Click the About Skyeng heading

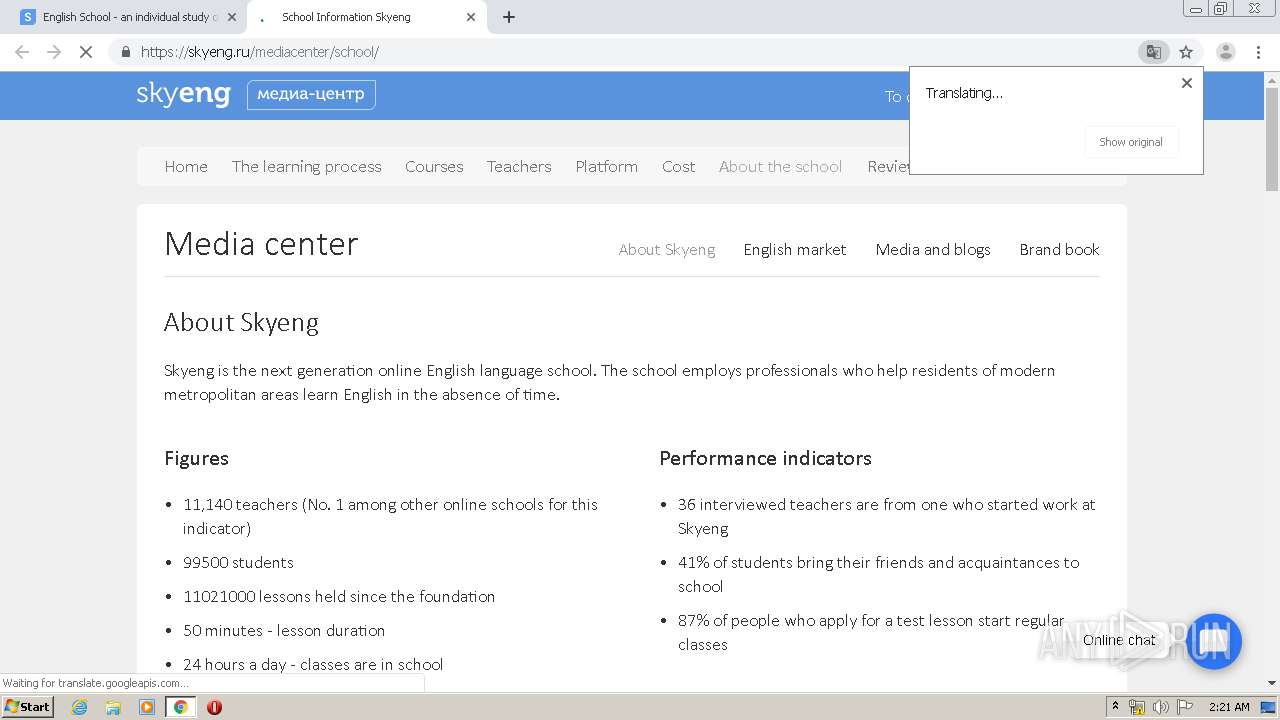pyautogui.click(x=241, y=322)
